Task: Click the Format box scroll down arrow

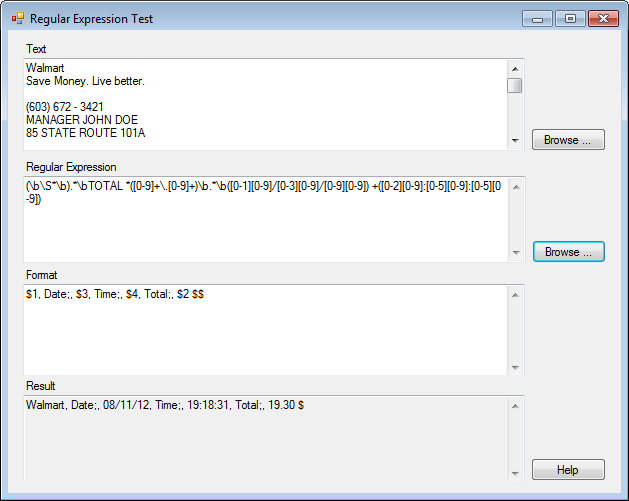Action: coord(515,366)
